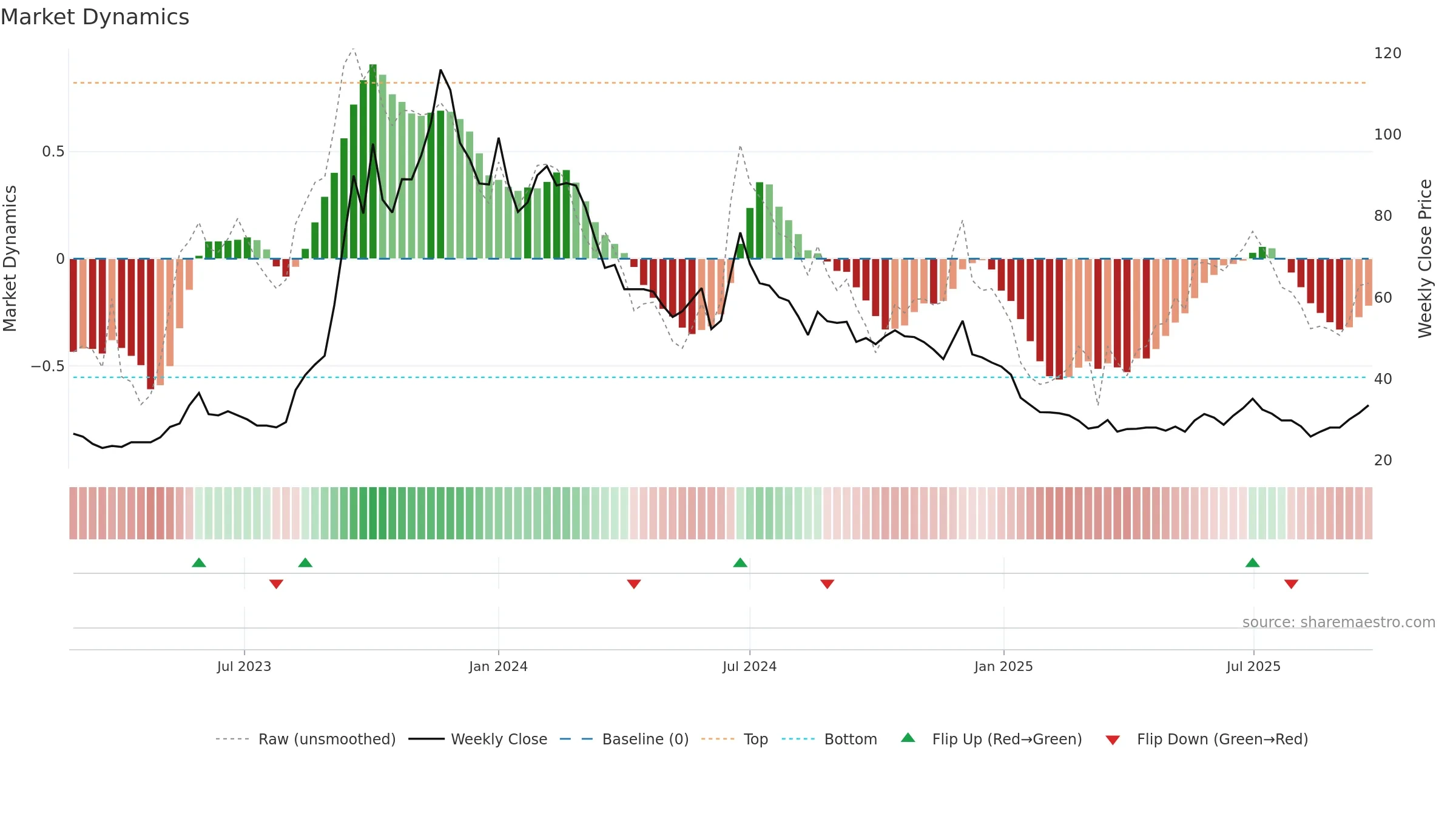Click the Weekly Close Price axis title

(1425, 258)
